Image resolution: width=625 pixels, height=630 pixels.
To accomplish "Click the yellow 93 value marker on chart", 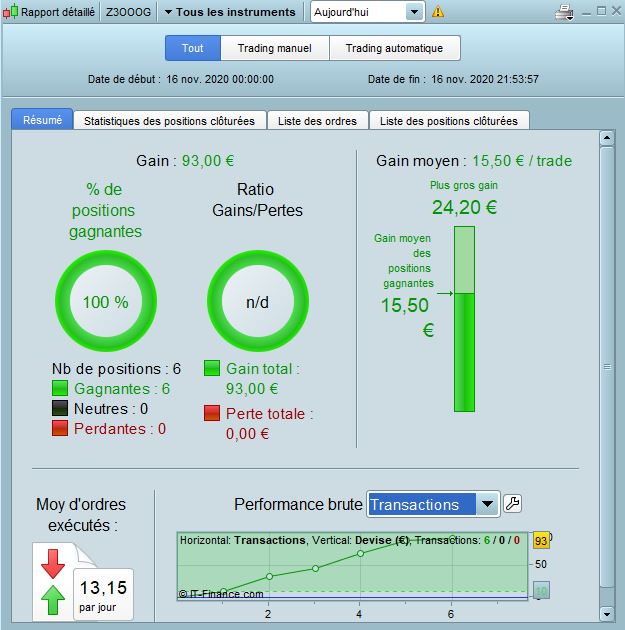I will tap(541, 540).
